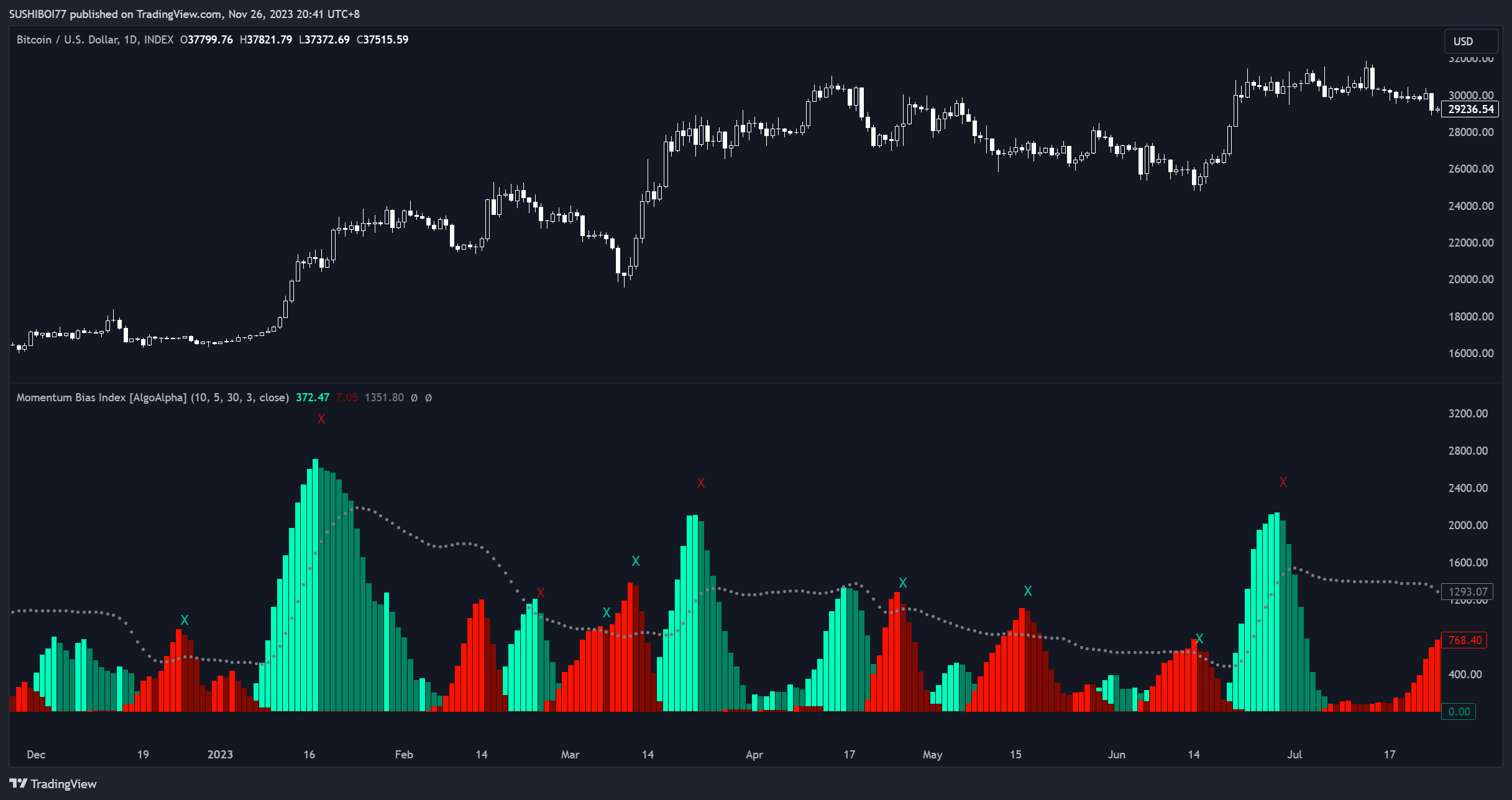This screenshot has height=800, width=1512.
Task: Click the open price O37799.76 value
Action: 206,40
